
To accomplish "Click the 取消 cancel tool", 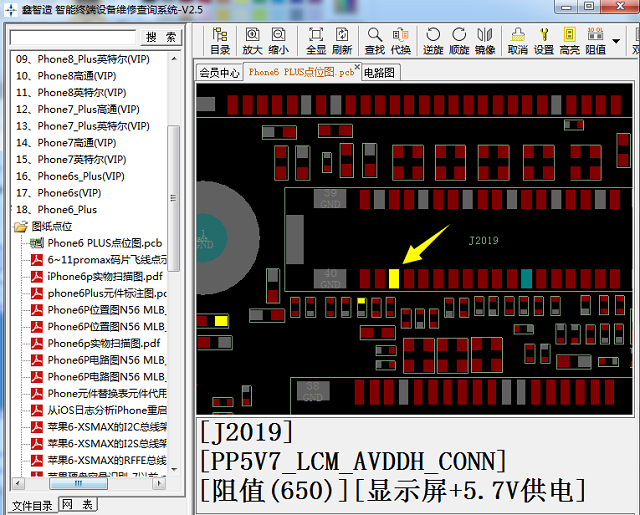I will (x=518, y=41).
